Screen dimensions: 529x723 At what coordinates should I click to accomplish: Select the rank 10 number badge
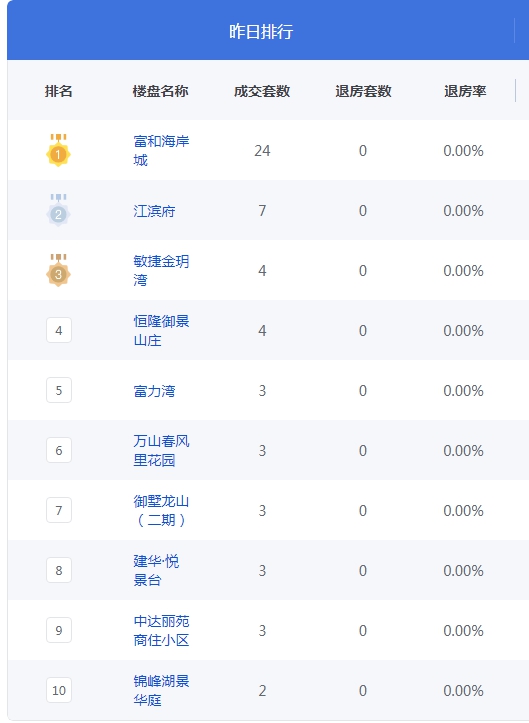(59, 690)
